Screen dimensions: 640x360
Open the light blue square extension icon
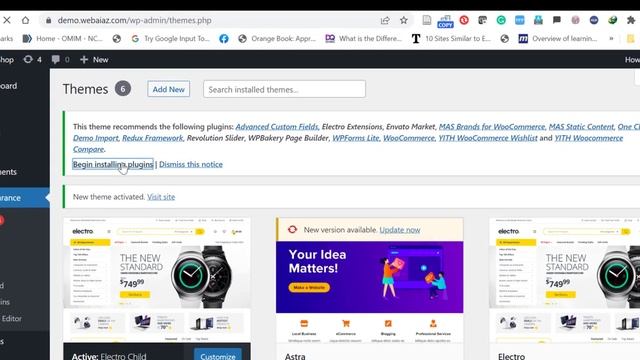[520, 20]
